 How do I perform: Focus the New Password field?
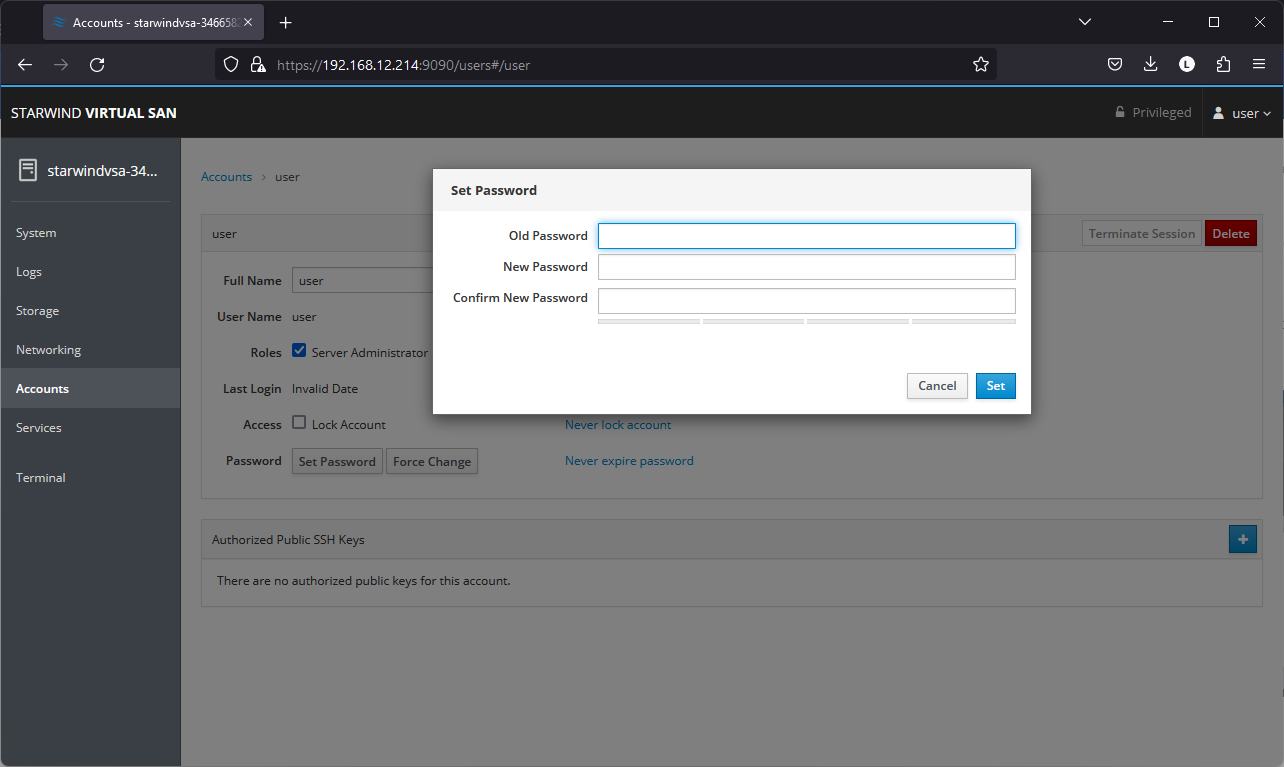(x=807, y=267)
